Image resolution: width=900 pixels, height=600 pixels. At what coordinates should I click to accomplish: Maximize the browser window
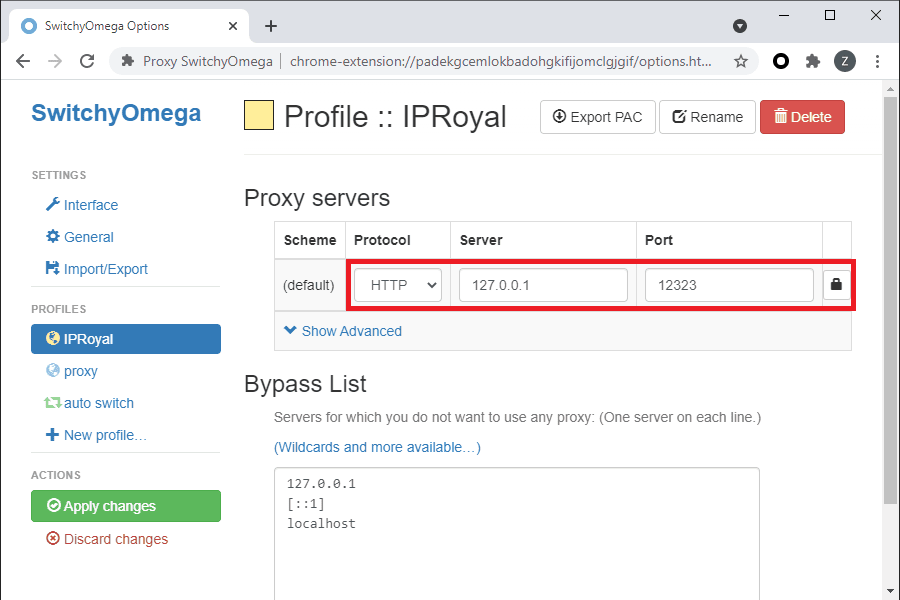pos(830,16)
